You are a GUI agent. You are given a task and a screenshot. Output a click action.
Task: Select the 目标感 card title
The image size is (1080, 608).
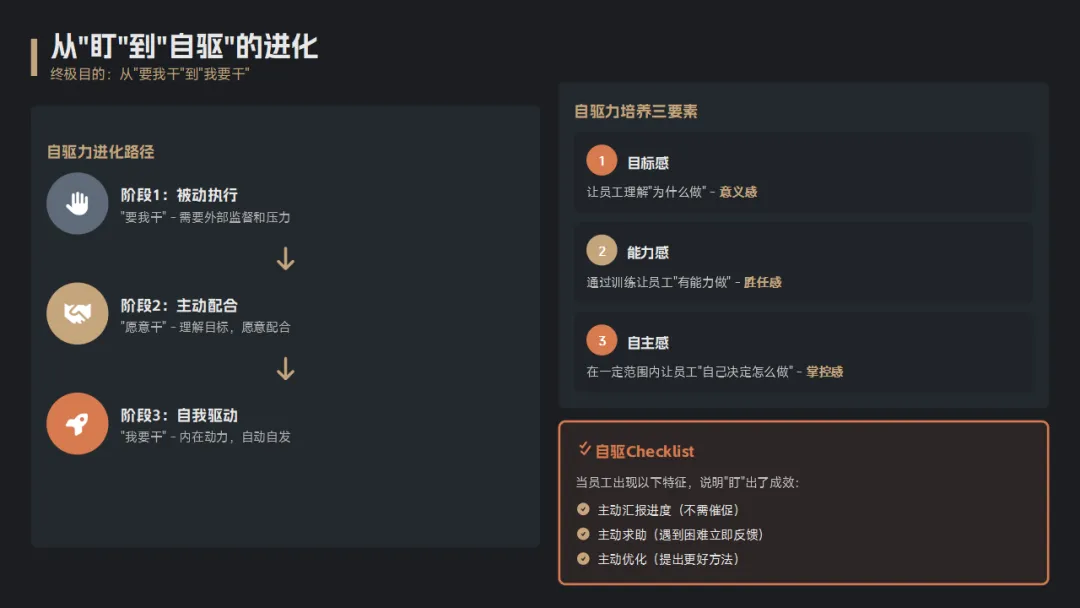[648, 162]
